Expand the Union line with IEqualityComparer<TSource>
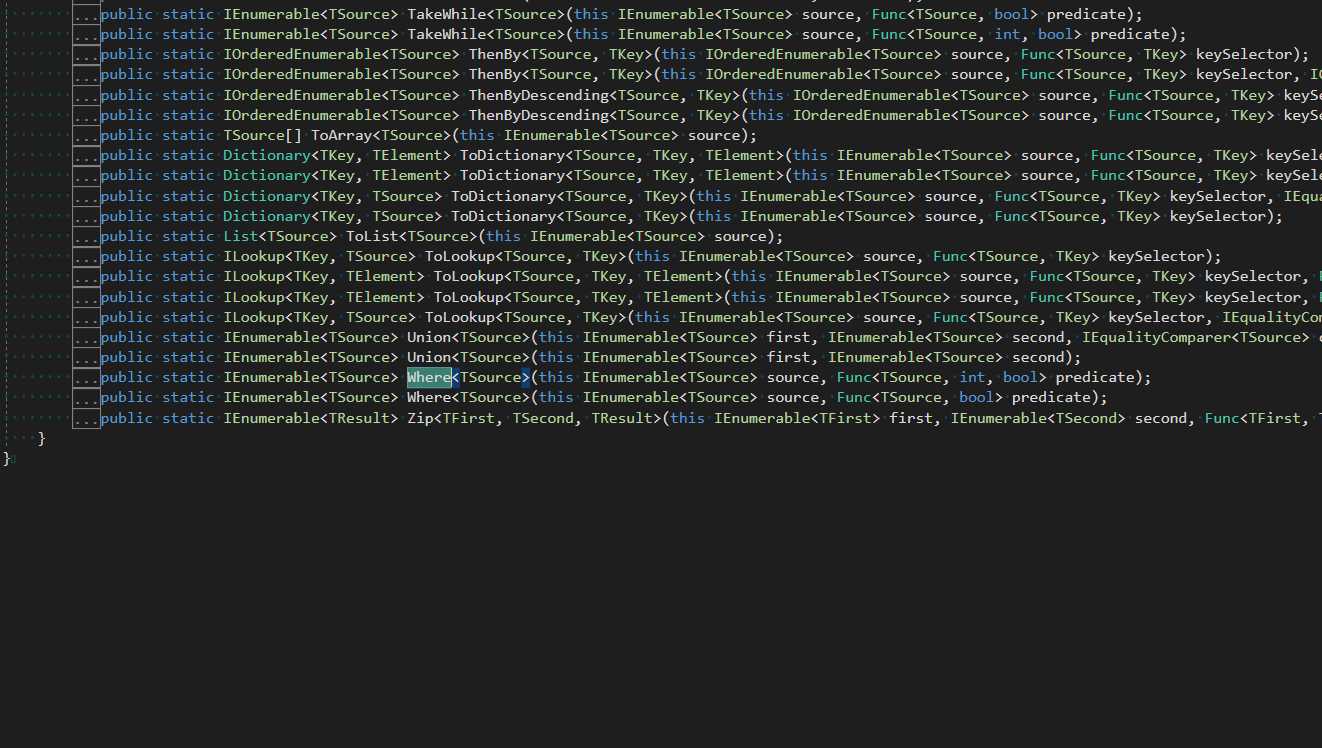 click(x=86, y=338)
